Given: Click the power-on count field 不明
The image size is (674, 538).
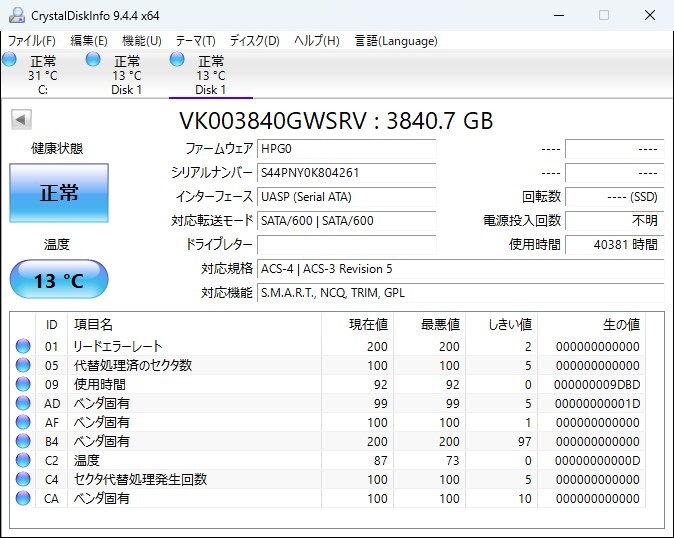Looking at the screenshot, I should (x=614, y=221).
